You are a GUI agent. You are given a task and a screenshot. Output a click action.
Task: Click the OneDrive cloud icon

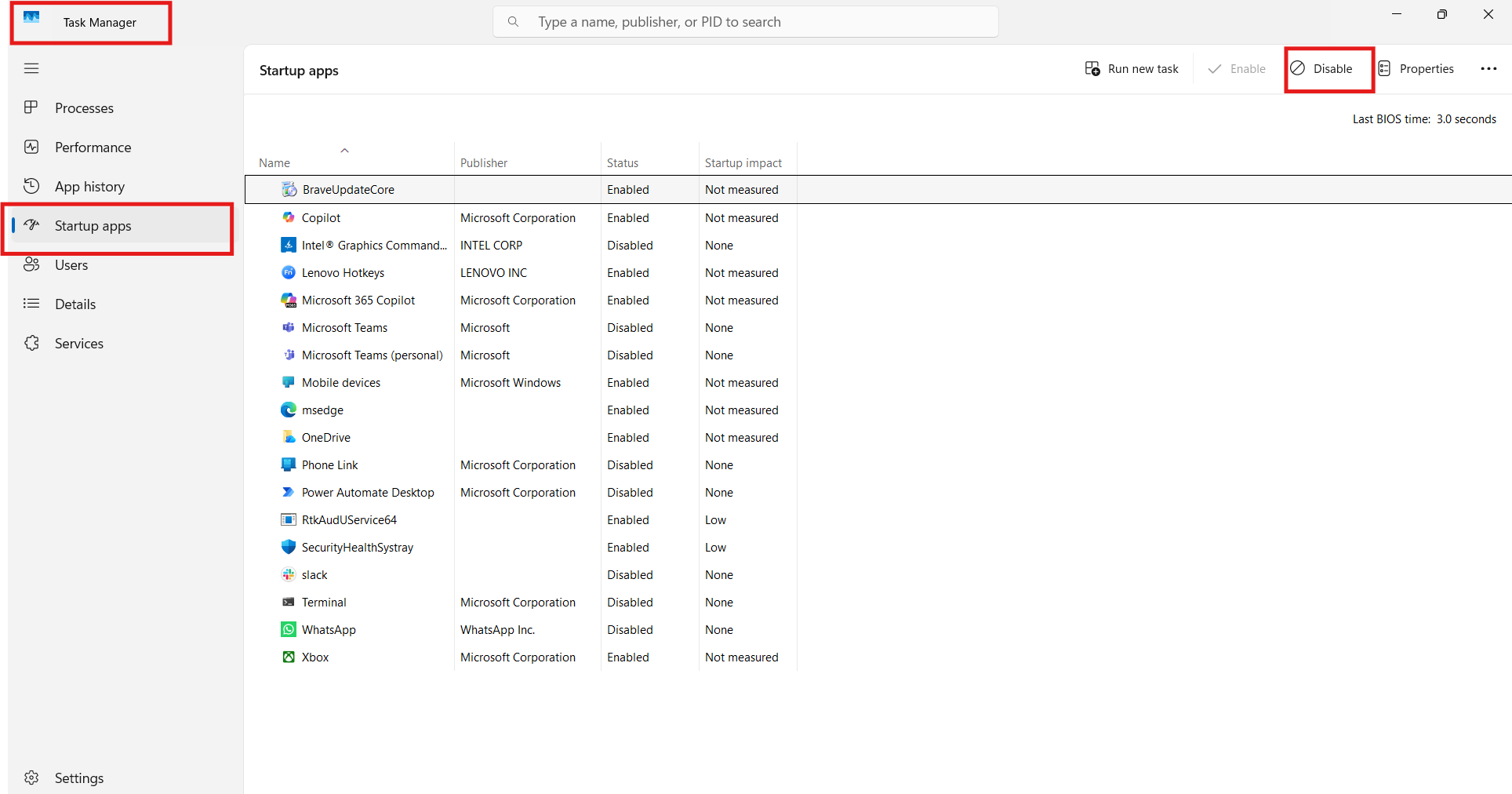click(289, 437)
